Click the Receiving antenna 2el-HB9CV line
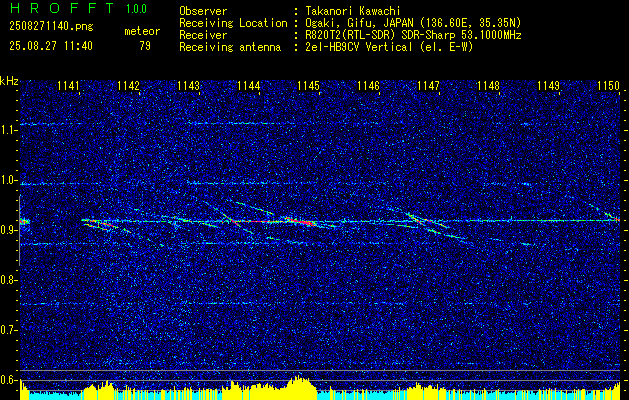The image size is (629, 400). (x=326, y=47)
